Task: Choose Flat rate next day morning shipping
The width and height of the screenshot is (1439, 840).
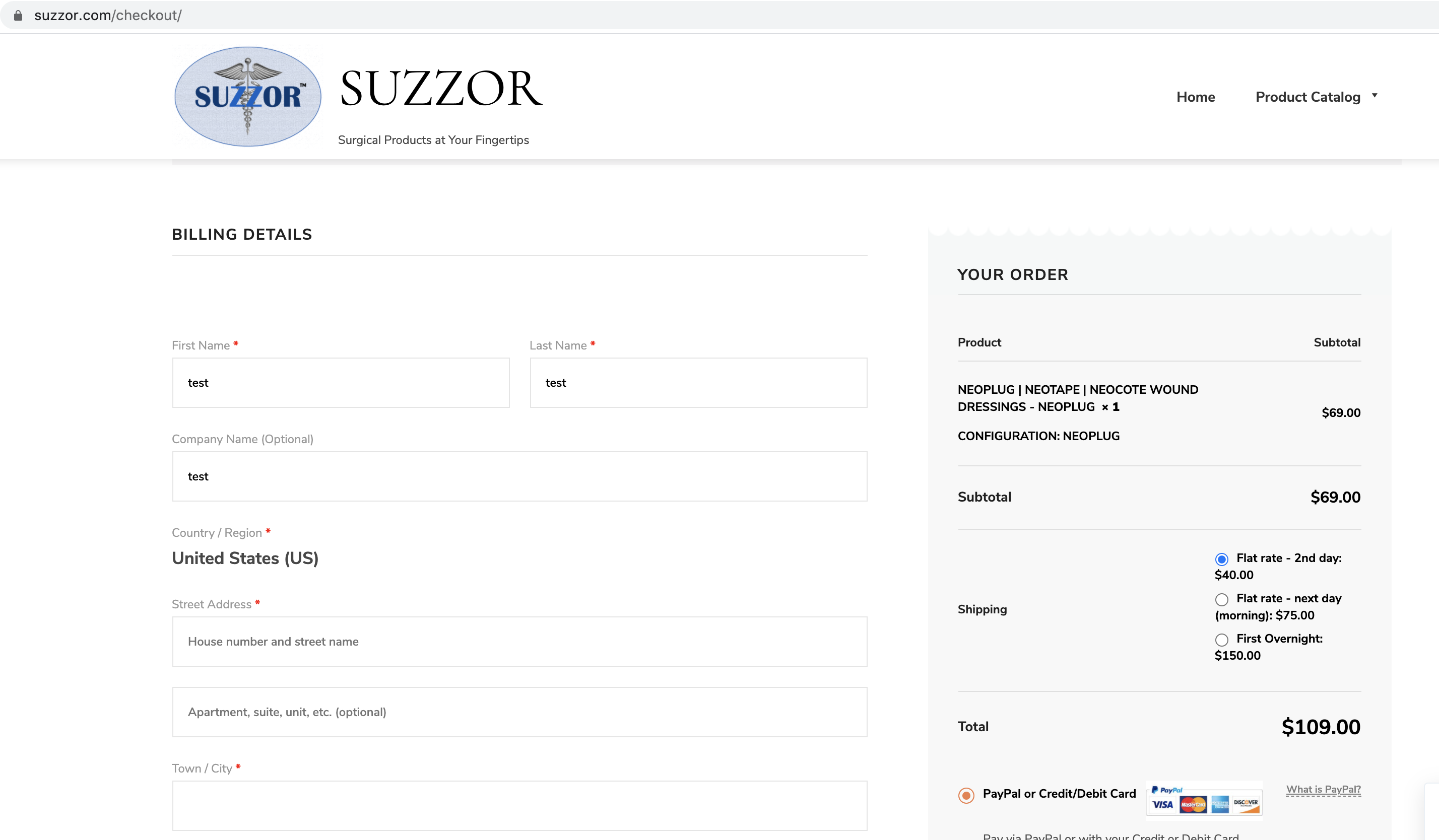Action: [1221, 599]
